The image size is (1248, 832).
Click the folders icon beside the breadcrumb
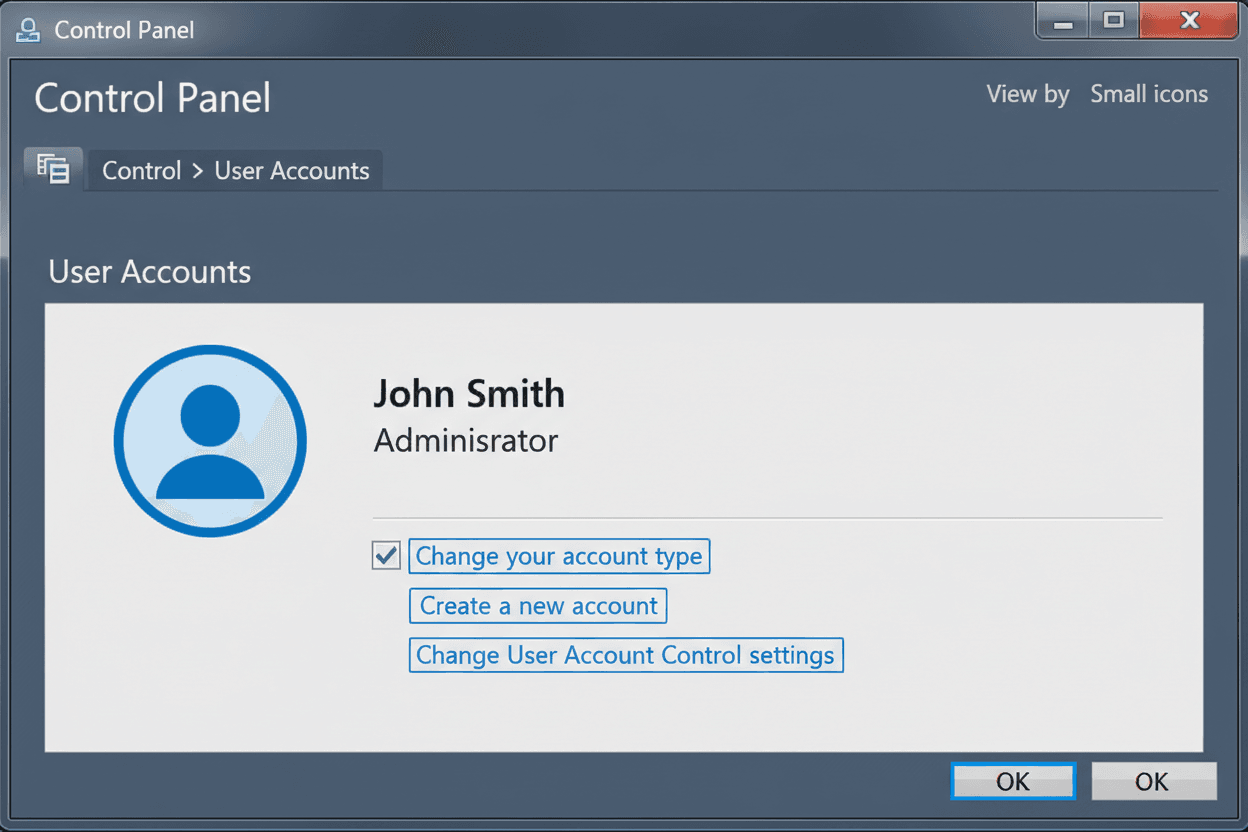(52, 168)
